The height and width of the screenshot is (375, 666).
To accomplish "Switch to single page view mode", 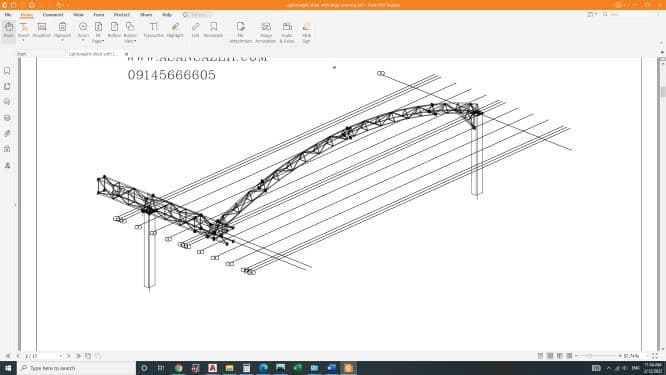I will [540, 356].
